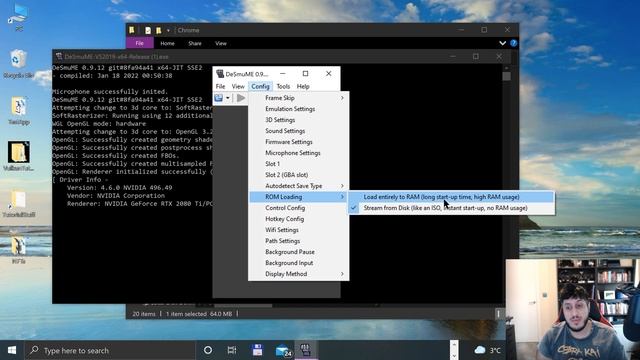The height and width of the screenshot is (360, 640).
Task: Open Firmware Settings entry
Action: click(298, 142)
